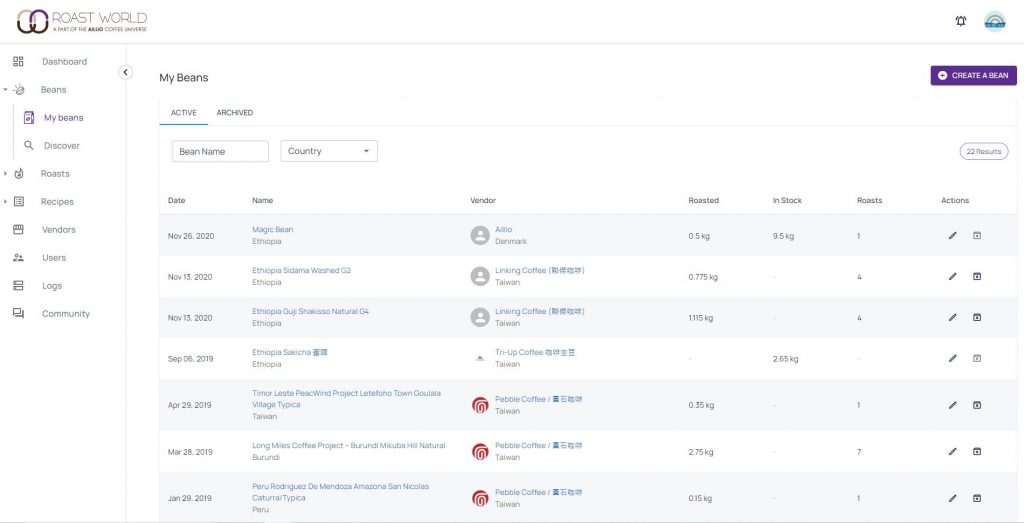Archive the Long Miles Coffee Project bean

pyautogui.click(x=977, y=451)
